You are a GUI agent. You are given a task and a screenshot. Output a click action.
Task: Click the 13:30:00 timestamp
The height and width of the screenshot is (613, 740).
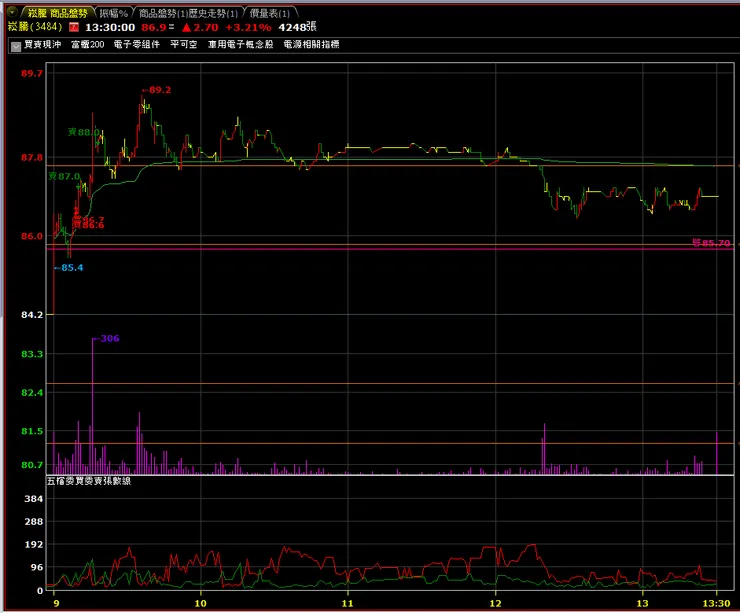pos(110,27)
